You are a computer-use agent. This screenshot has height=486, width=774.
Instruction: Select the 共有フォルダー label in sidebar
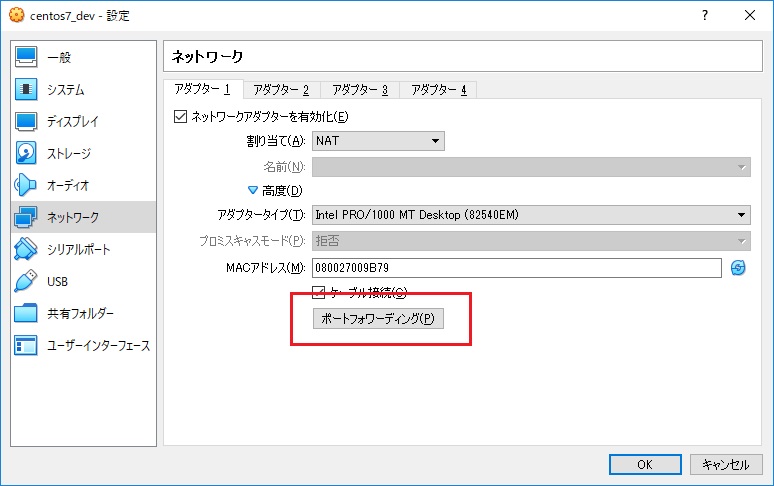[x=80, y=313]
